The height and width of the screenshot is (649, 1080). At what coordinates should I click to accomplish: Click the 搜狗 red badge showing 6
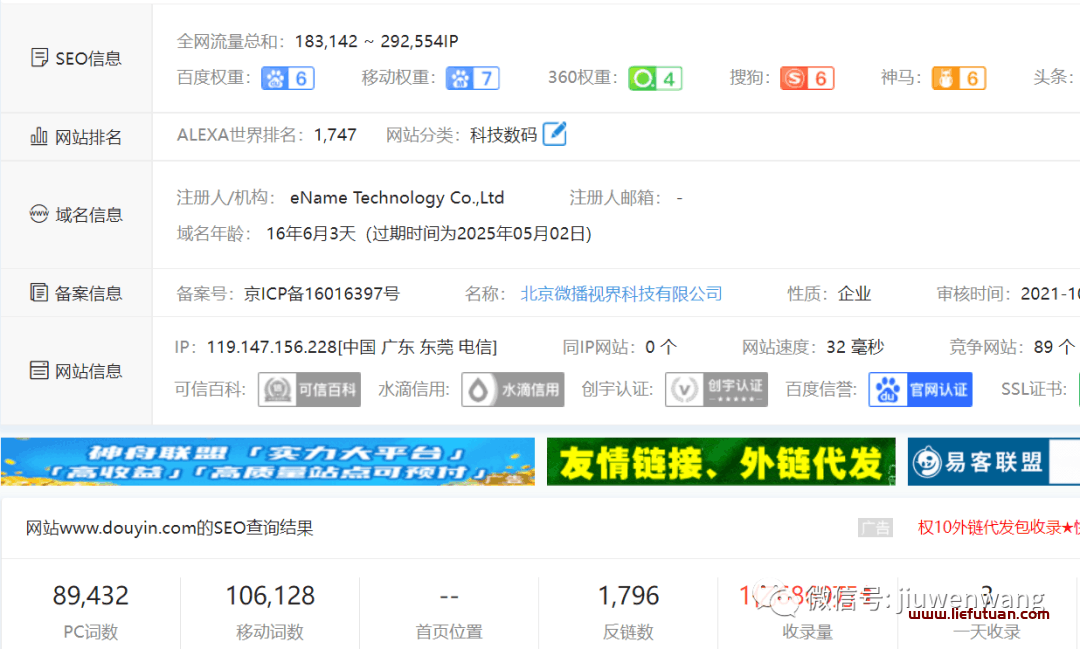click(807, 79)
